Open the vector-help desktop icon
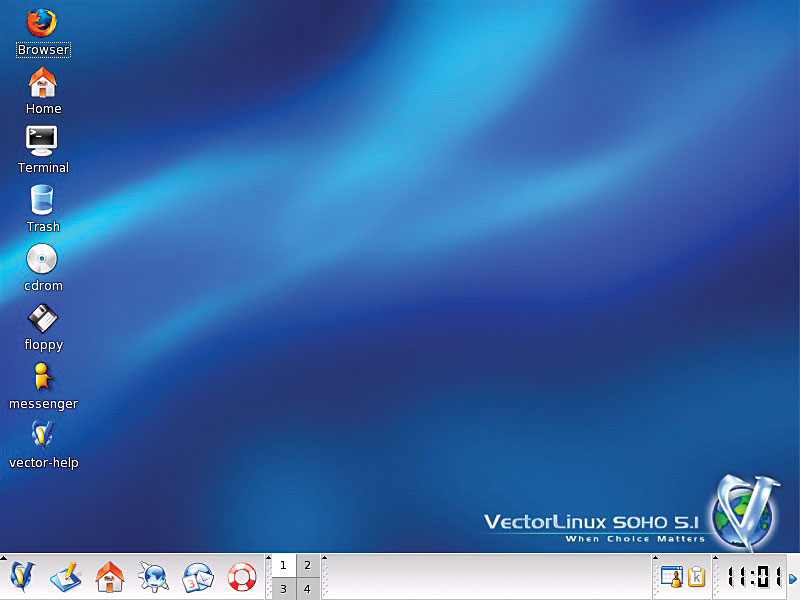Image resolution: width=800 pixels, height=600 pixels. click(42, 435)
